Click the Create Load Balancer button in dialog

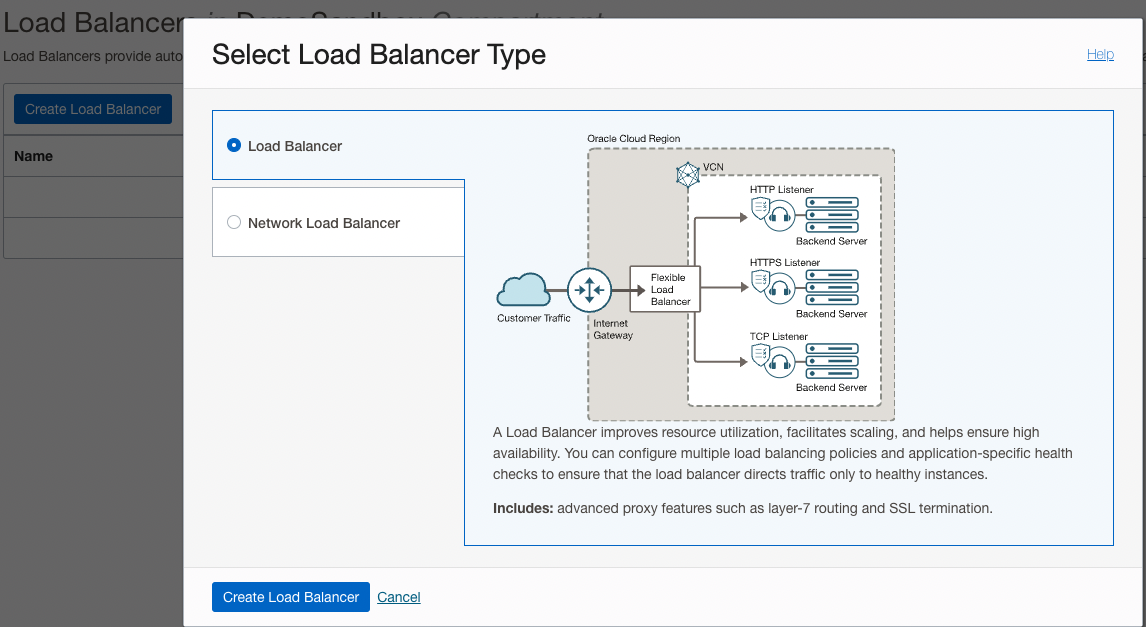pyautogui.click(x=291, y=597)
